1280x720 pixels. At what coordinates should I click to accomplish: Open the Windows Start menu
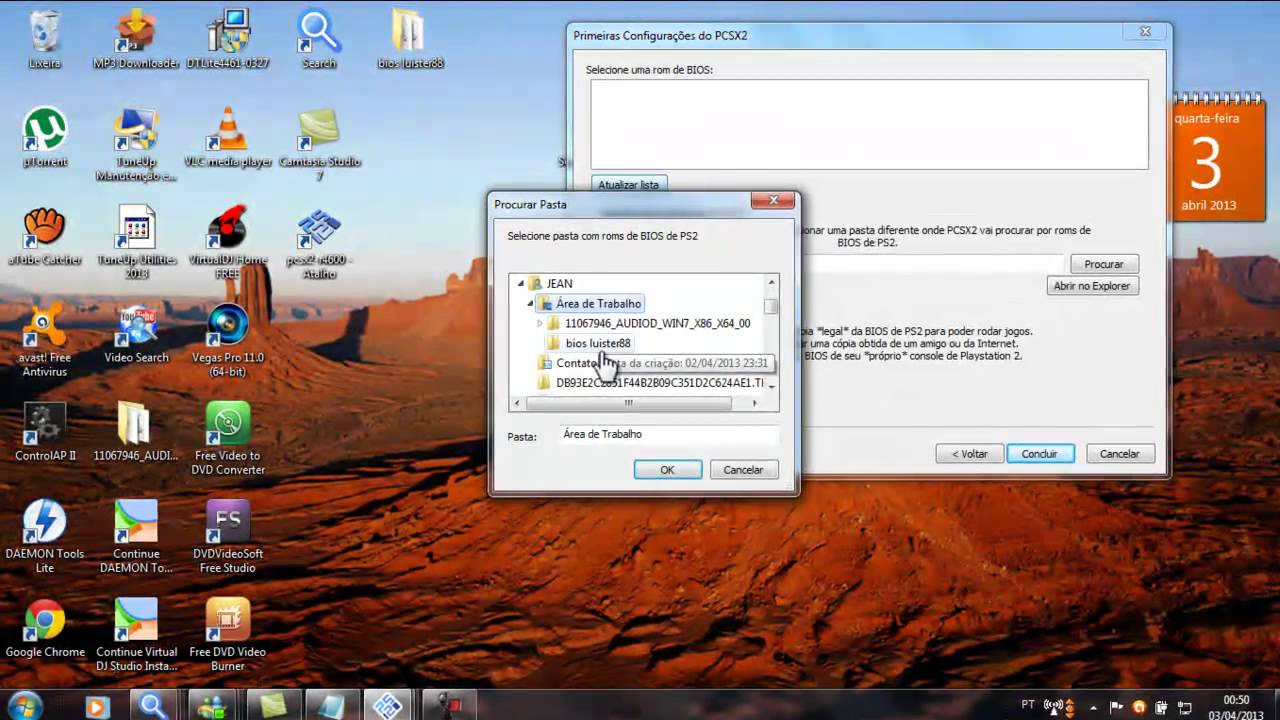(x=25, y=704)
